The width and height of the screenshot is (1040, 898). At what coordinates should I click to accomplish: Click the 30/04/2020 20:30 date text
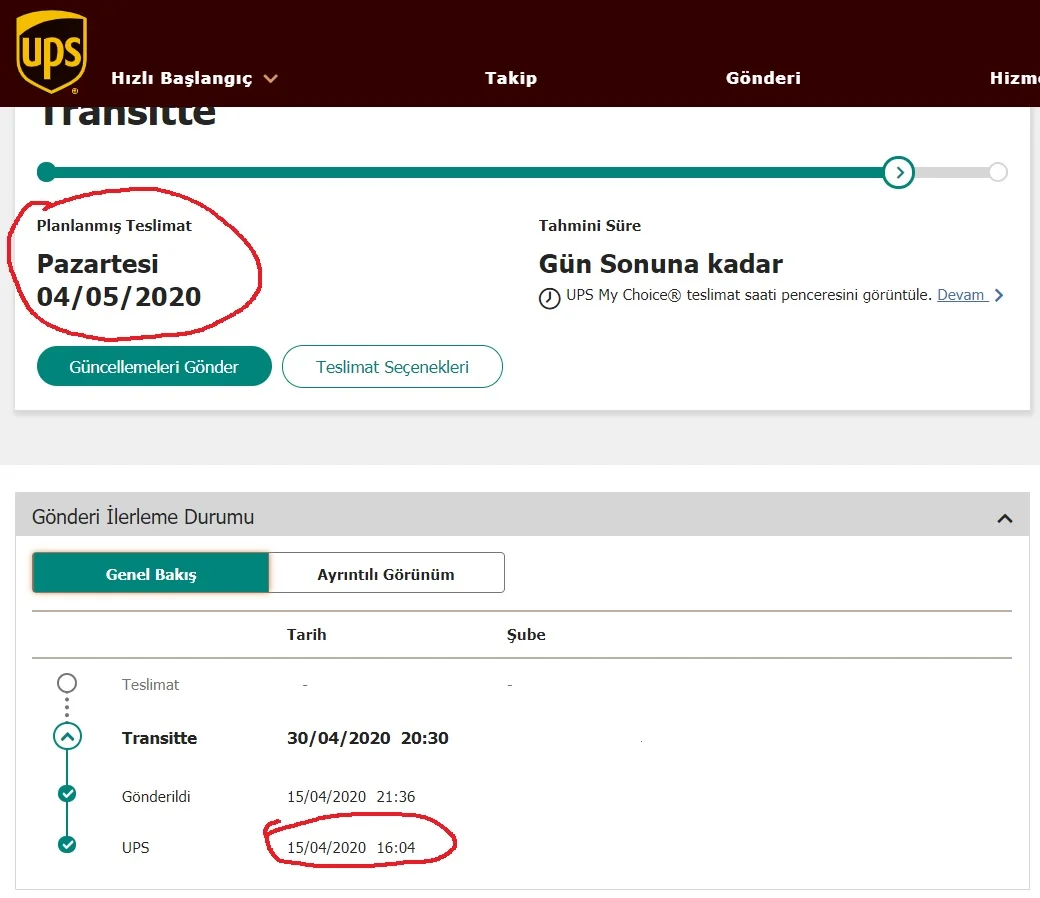(x=367, y=738)
